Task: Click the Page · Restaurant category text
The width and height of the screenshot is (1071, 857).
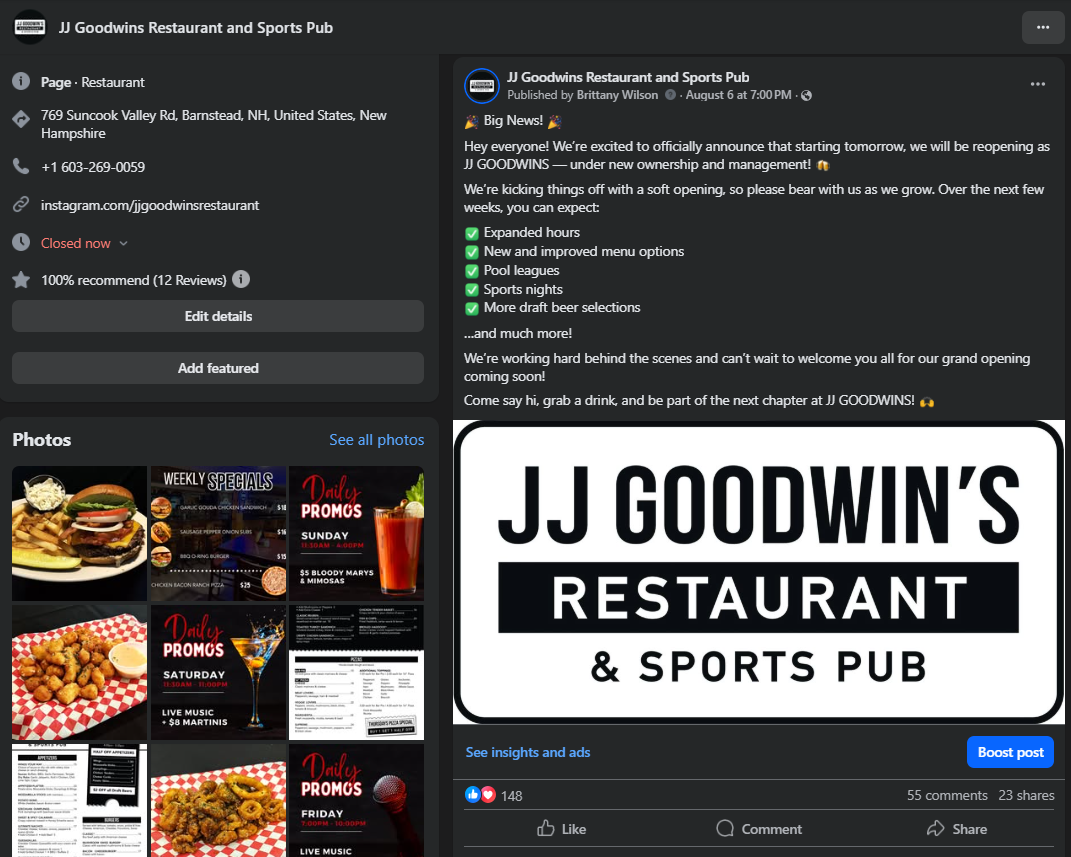Action: pos(92,82)
